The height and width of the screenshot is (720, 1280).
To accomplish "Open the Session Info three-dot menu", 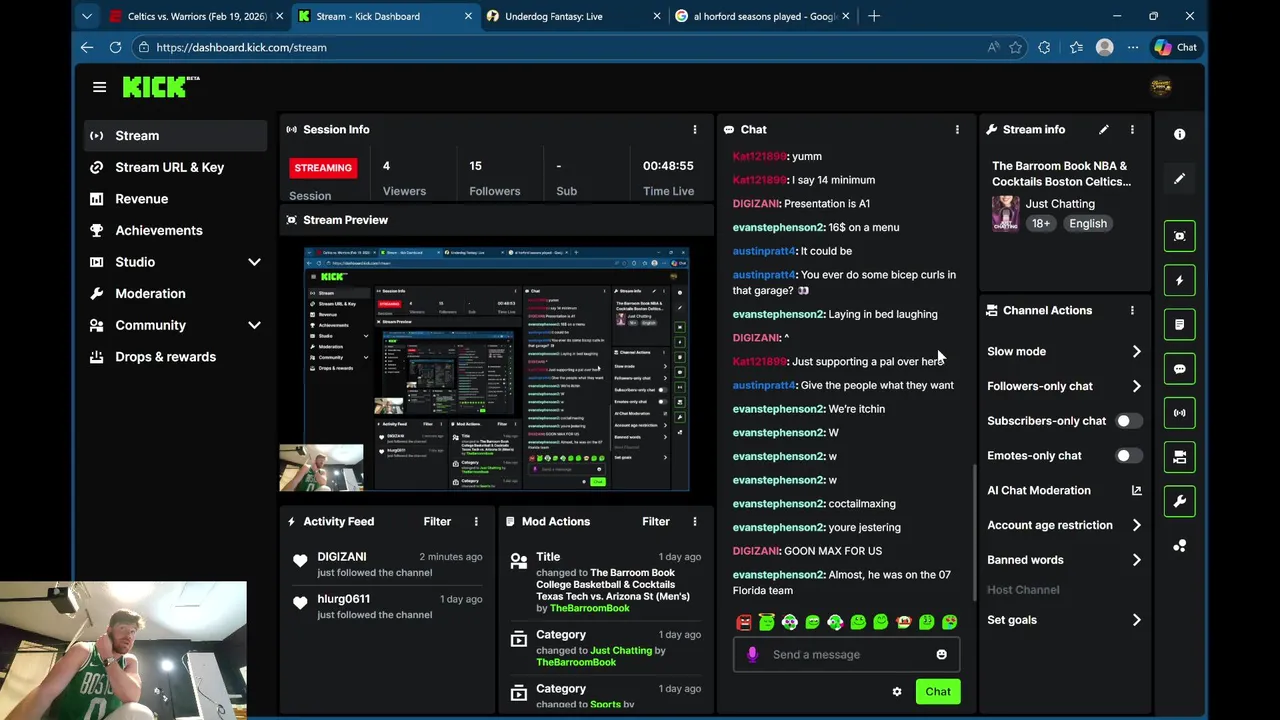I will coord(695,130).
